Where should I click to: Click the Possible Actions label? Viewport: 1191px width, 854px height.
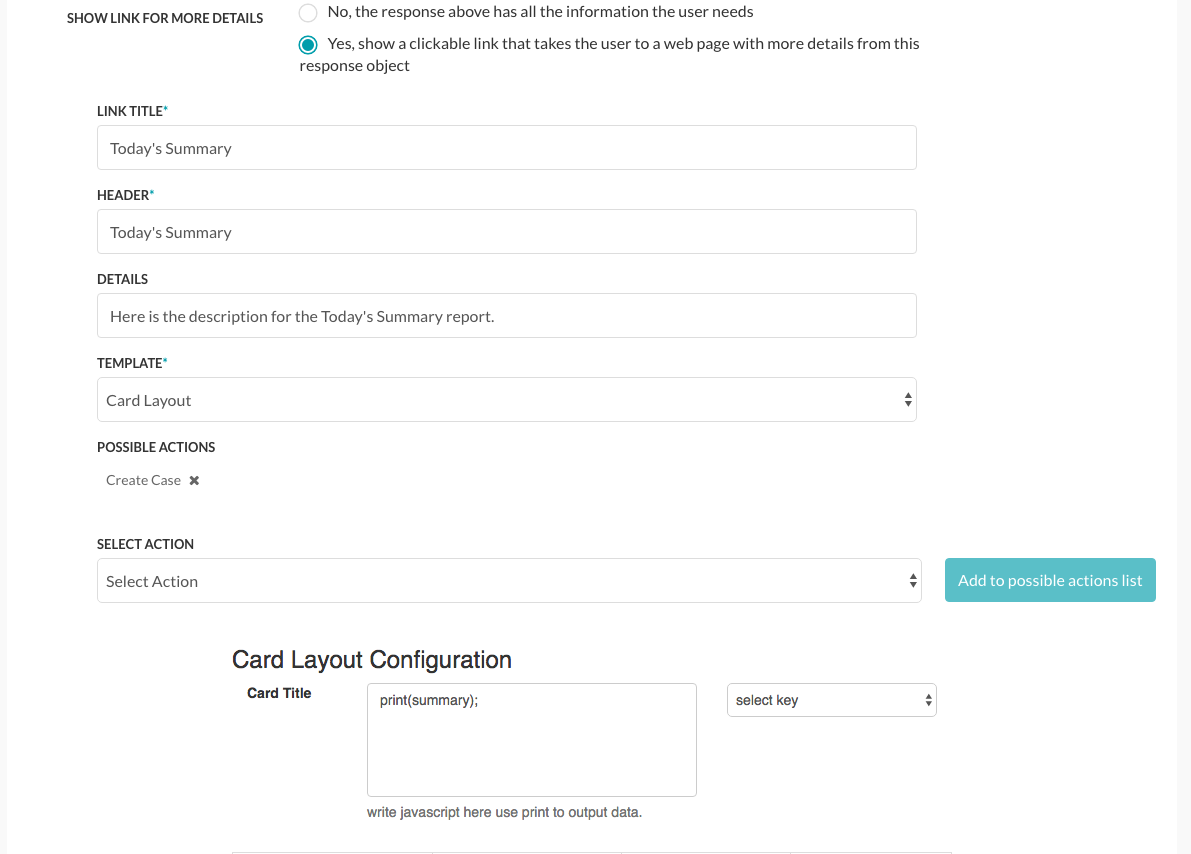[x=156, y=447]
